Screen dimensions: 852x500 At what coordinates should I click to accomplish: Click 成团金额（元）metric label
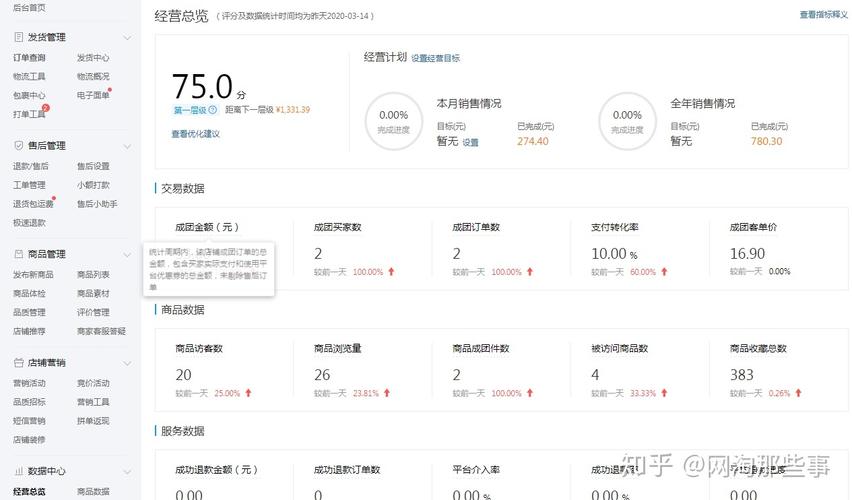coord(207,227)
